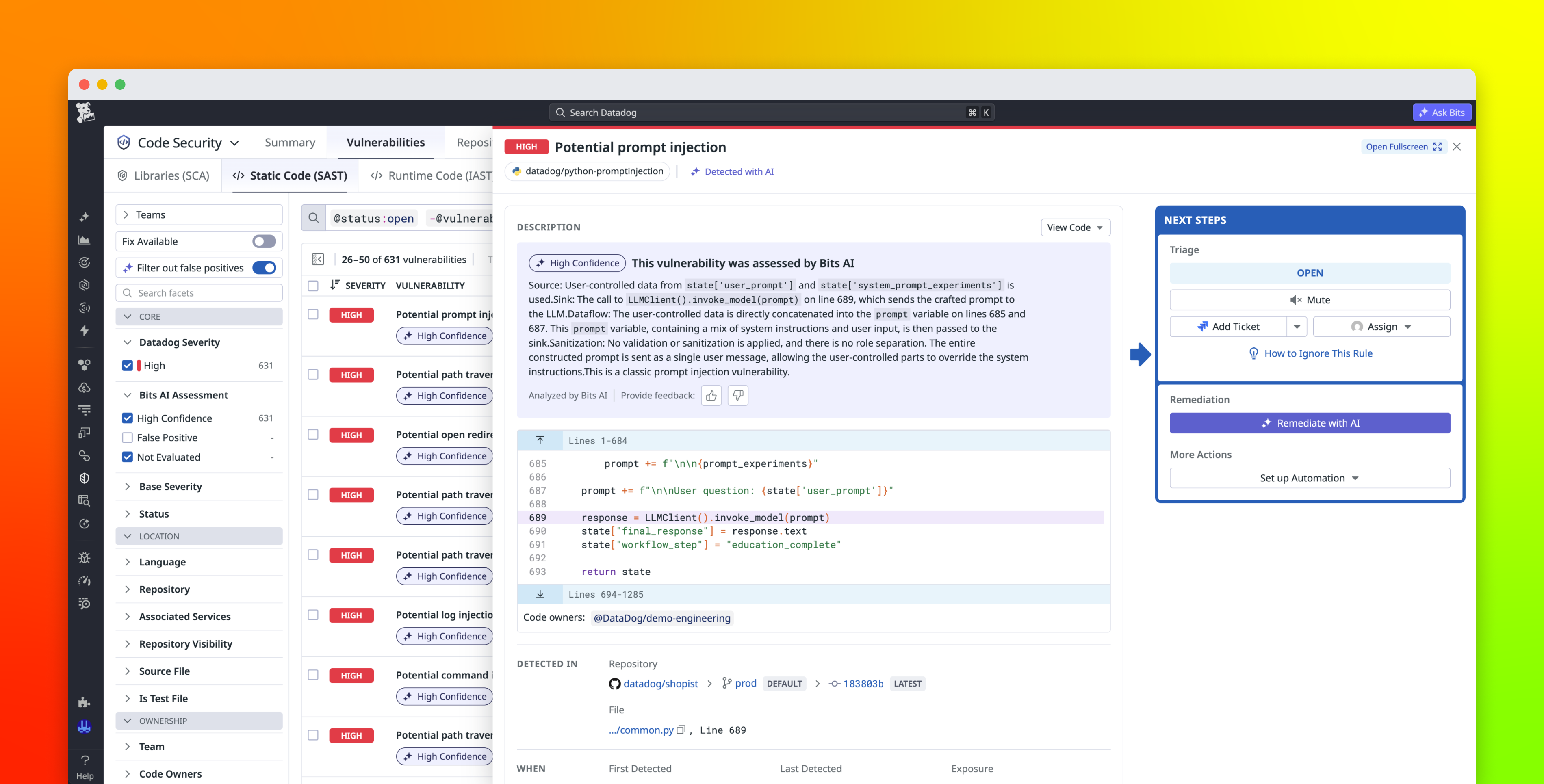Select Static Code (SAST) tab

click(290, 175)
